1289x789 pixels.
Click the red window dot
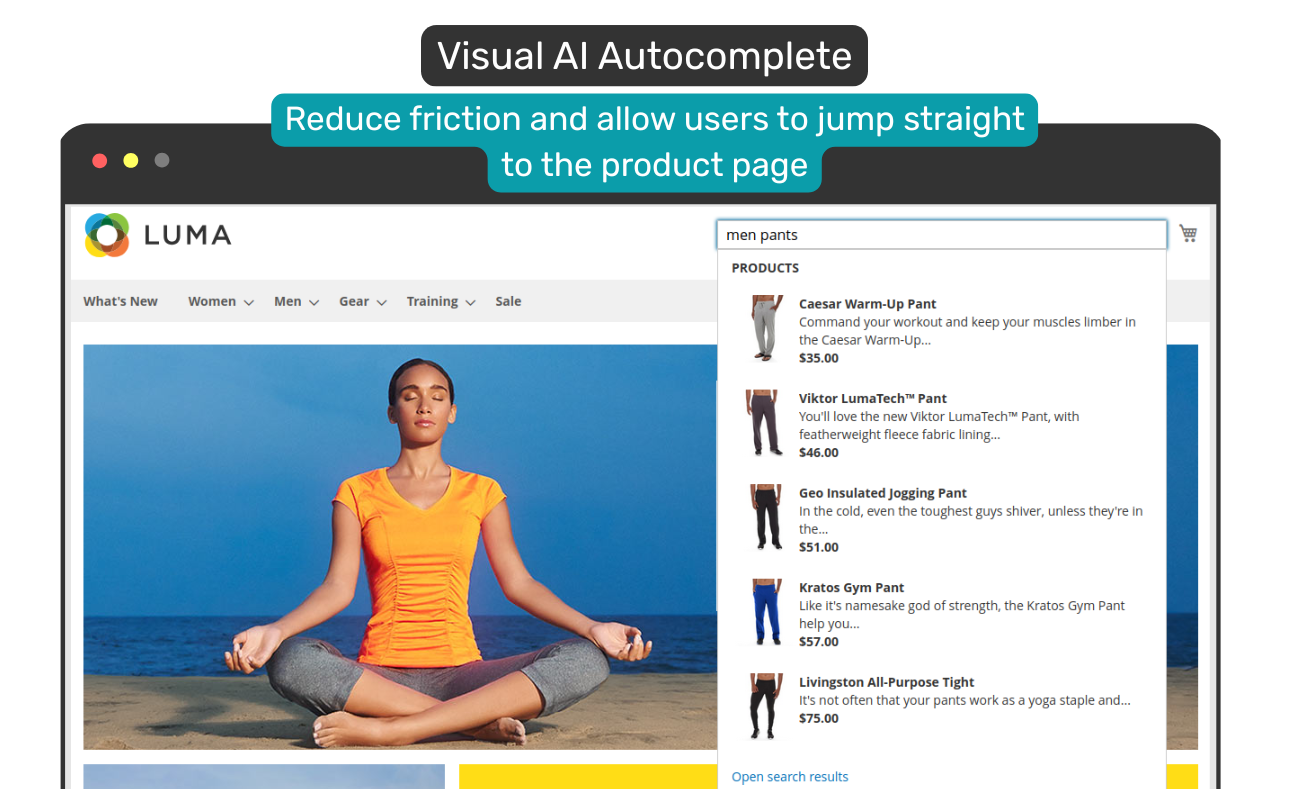tap(100, 160)
